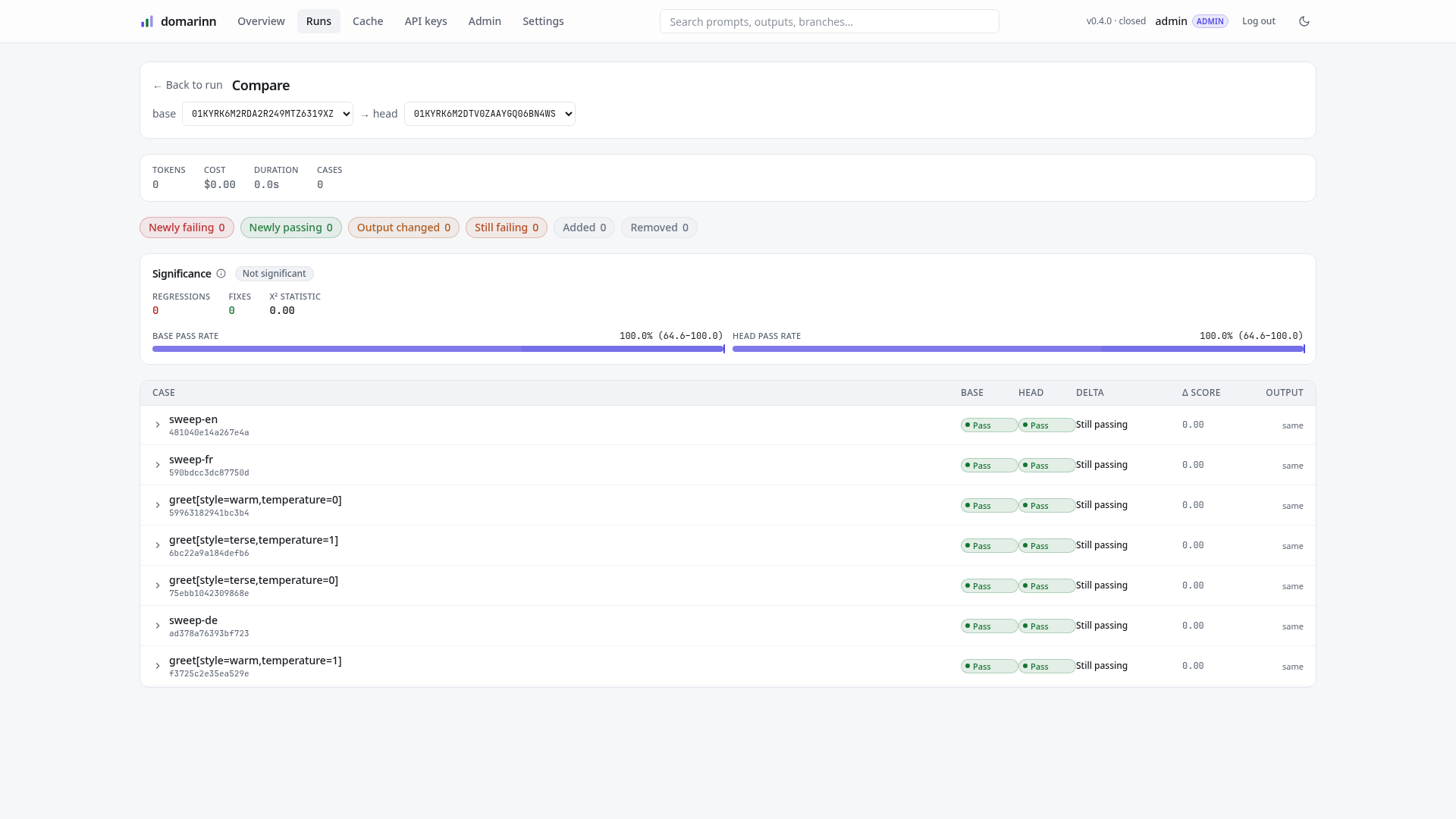Expand greet[style=warm,temperature=0] row chevron
The image size is (1456, 819).
(158, 506)
